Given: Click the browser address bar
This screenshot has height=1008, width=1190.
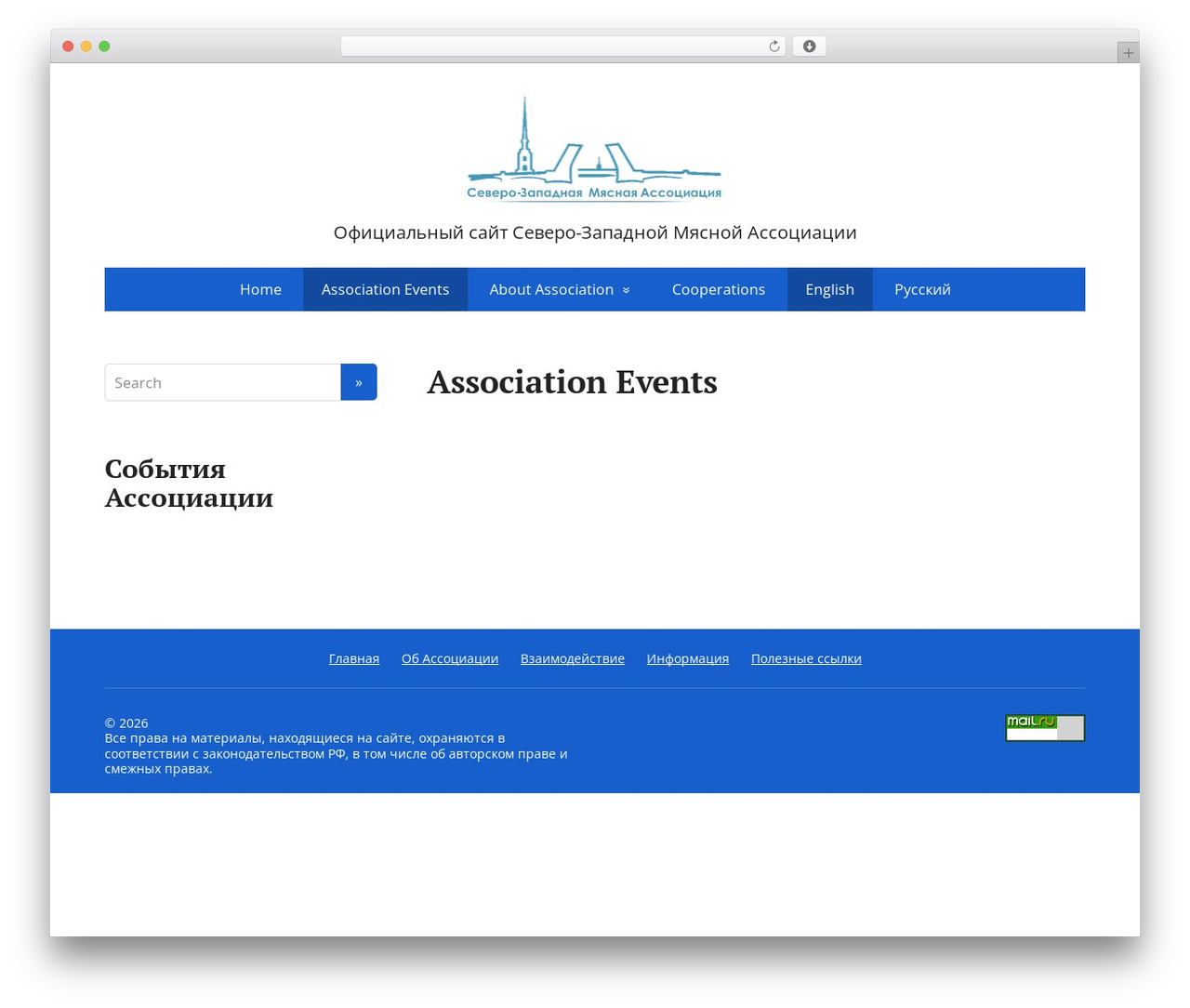Looking at the screenshot, I should (562, 46).
